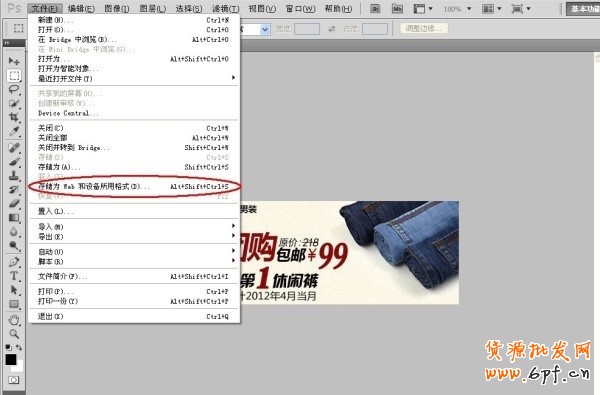Click the 调整边缘... button
Viewport: 600px width, 395px height.
tap(424, 28)
